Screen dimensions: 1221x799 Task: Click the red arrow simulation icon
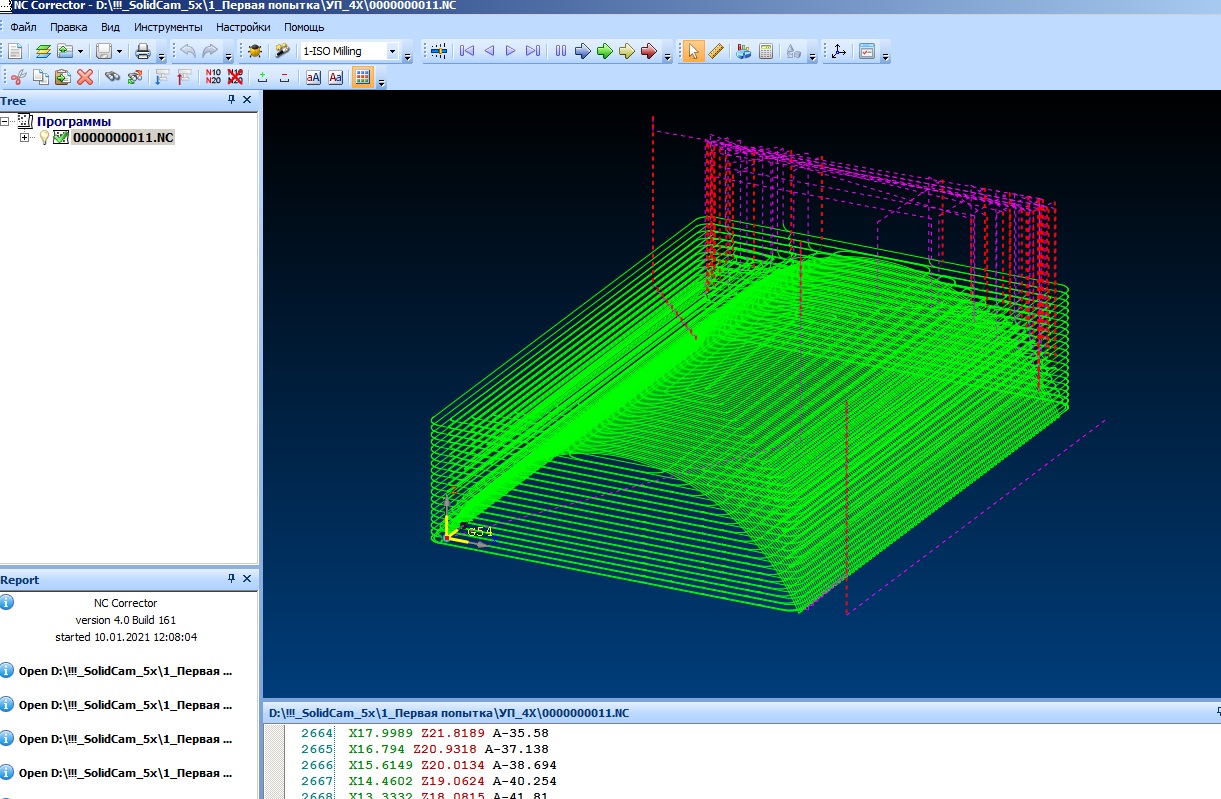coord(649,51)
